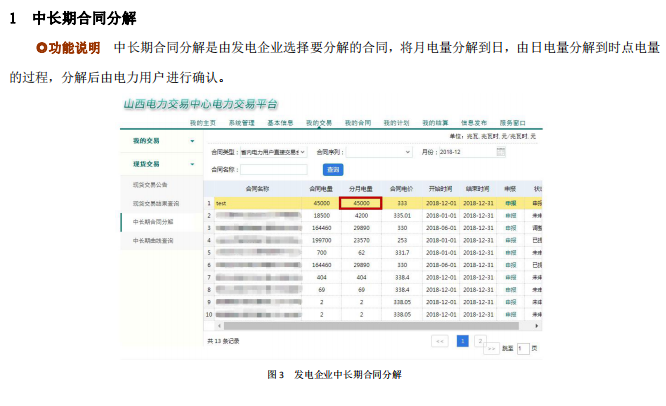Click the 跳至 page number input box
666x406 pixels.
click(522, 348)
